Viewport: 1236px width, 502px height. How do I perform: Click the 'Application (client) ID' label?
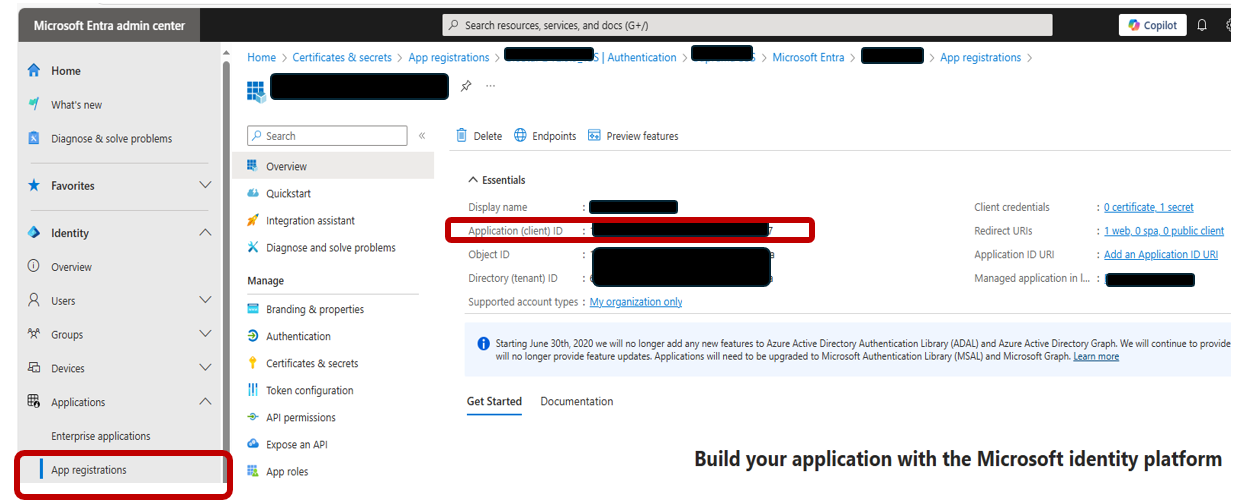coord(515,232)
